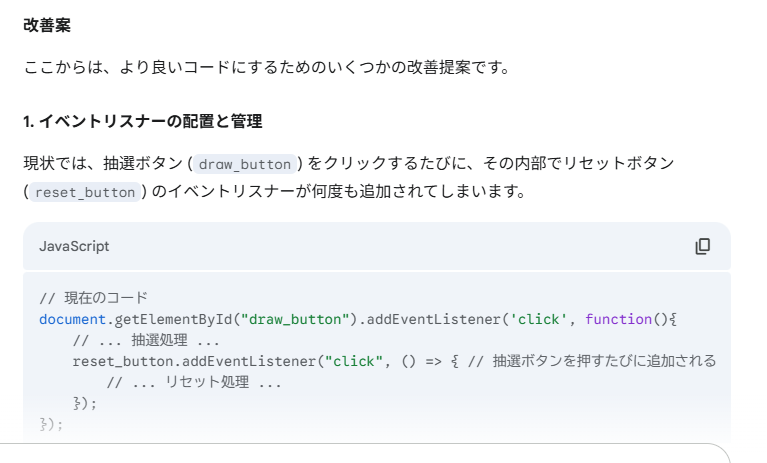Click the blue document keyword in code
767x463 pixels.
(72, 319)
